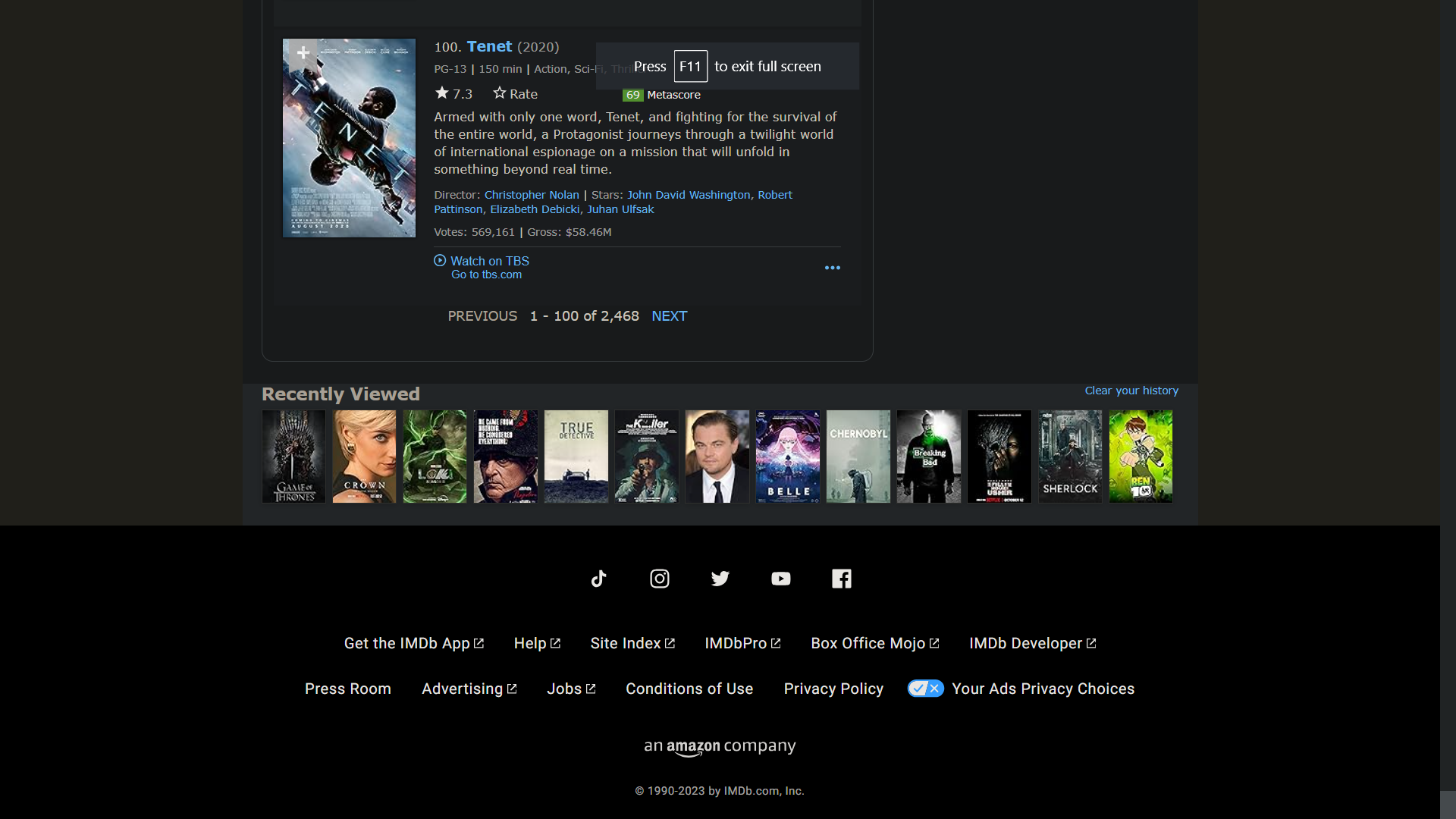The image size is (1456, 819).
Task: Open Advertising footer link
Action: click(x=469, y=689)
